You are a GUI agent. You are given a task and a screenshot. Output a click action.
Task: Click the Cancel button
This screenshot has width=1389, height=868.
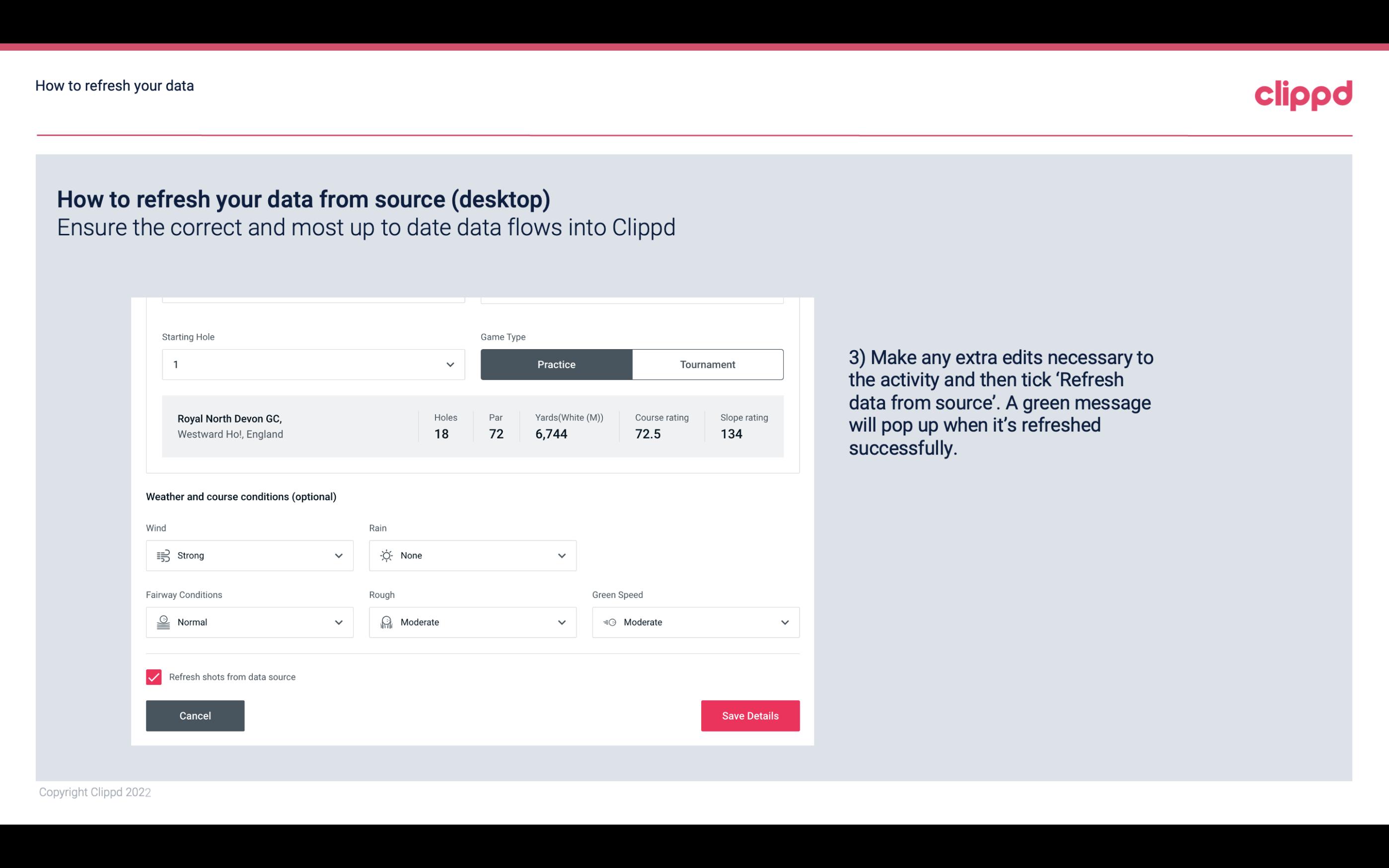click(195, 716)
